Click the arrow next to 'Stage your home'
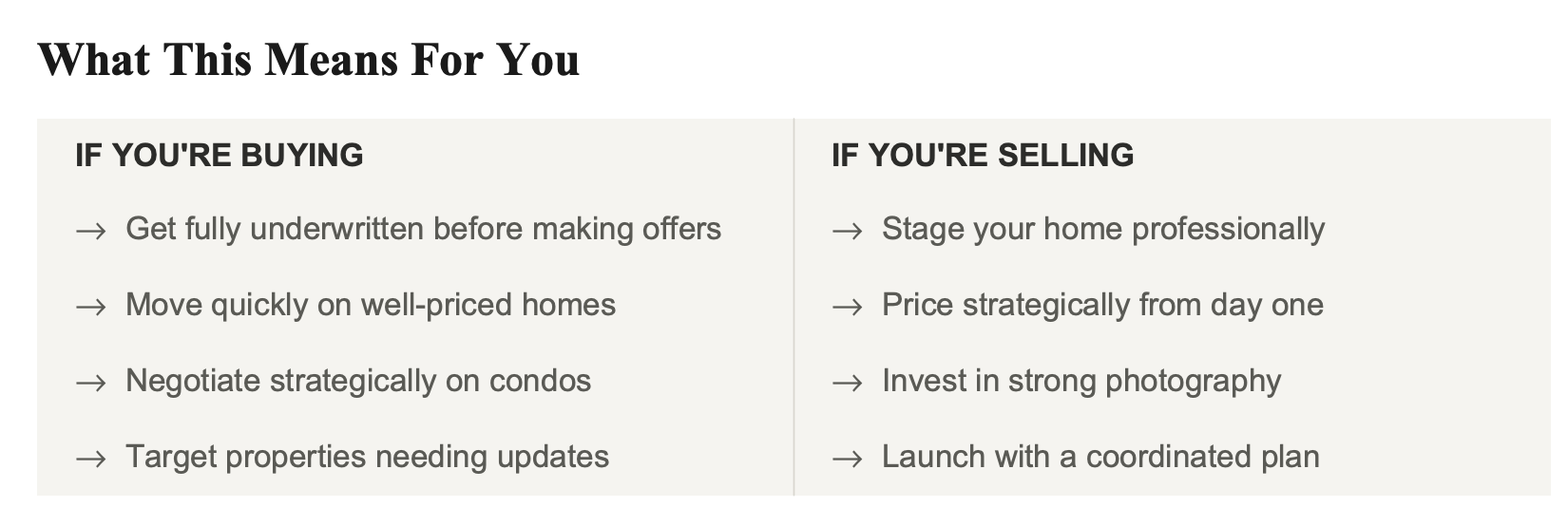The image size is (1568, 526). pyautogui.click(x=847, y=231)
